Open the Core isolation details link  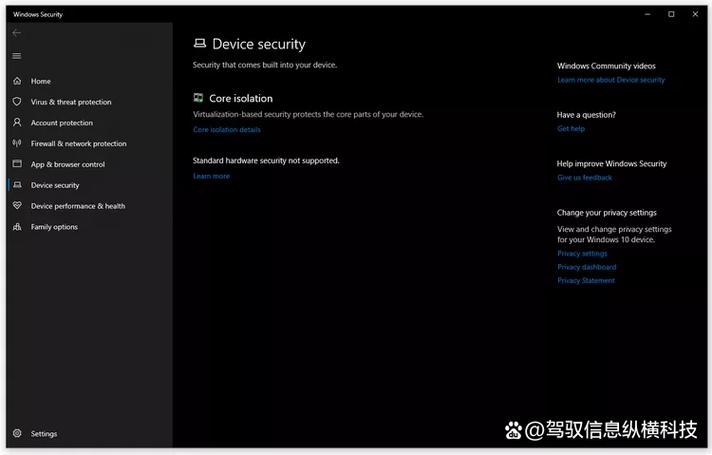[x=227, y=130]
